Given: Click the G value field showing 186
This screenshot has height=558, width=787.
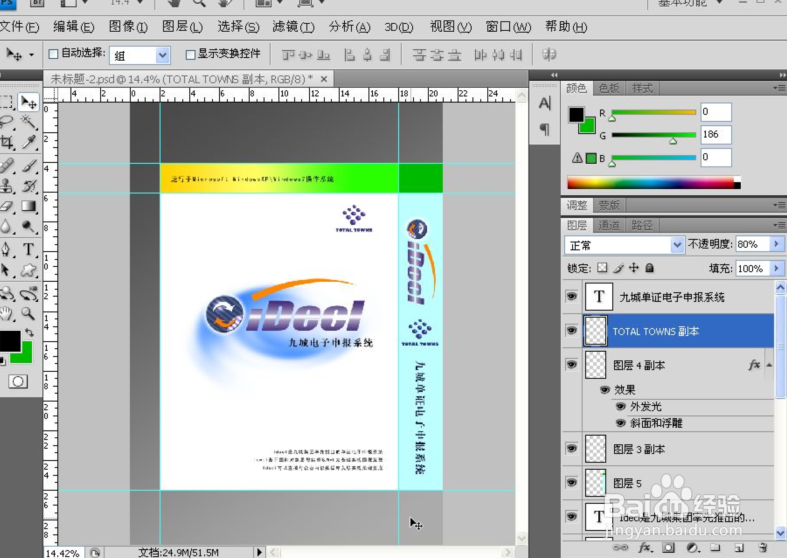Looking at the screenshot, I should click(x=716, y=134).
